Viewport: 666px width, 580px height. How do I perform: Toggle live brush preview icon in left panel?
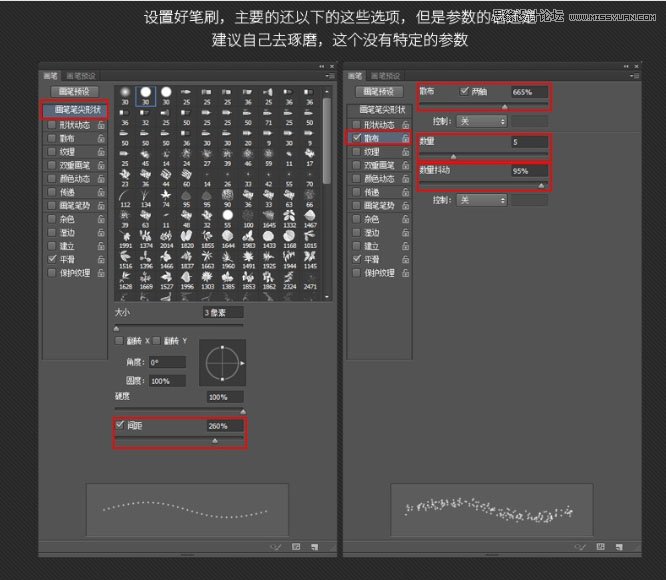276,547
